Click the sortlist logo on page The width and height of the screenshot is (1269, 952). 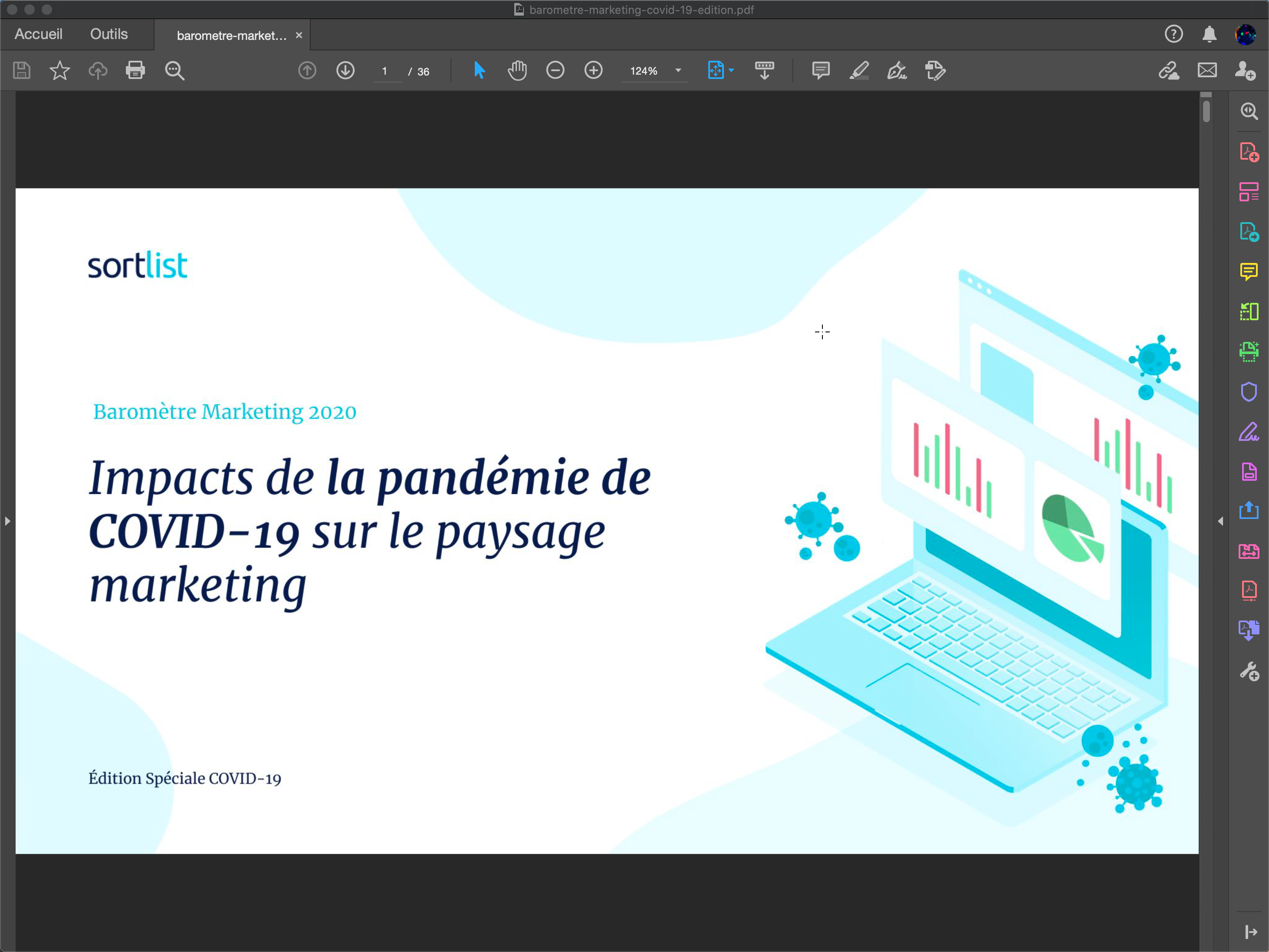(138, 265)
